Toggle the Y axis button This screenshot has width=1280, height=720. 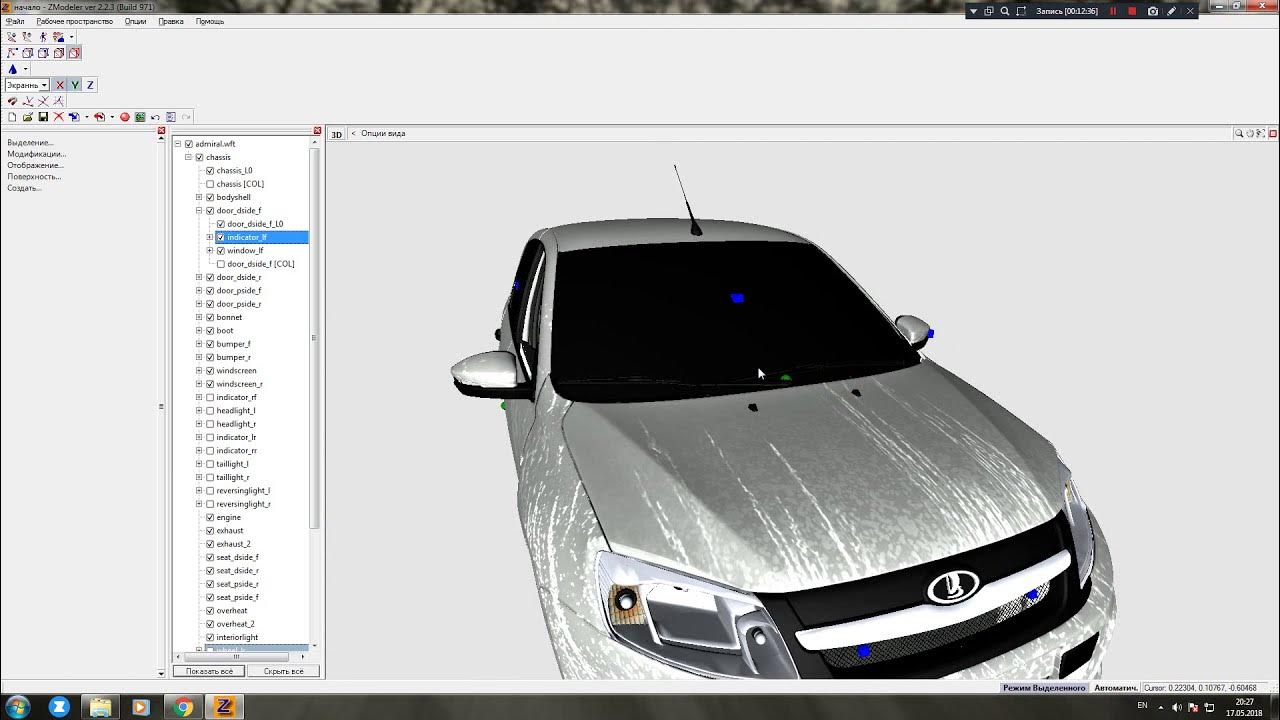(x=75, y=85)
